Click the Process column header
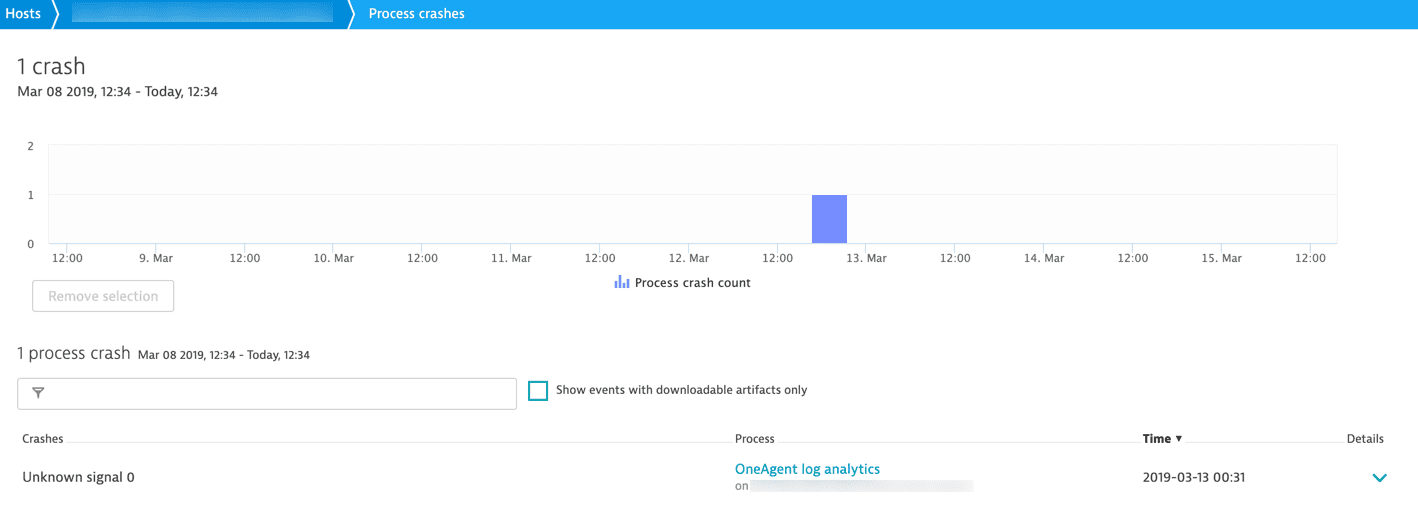Image resolution: width=1418 pixels, height=509 pixels. pyautogui.click(x=754, y=439)
